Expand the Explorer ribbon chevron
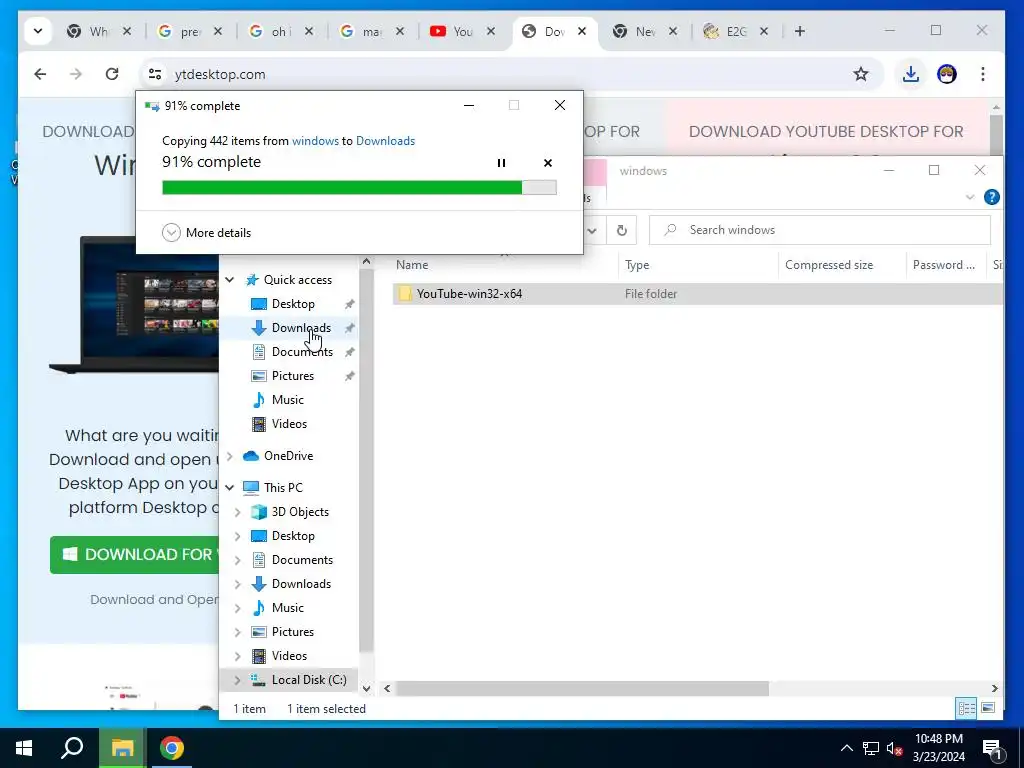The height and width of the screenshot is (768, 1024). tap(970, 197)
